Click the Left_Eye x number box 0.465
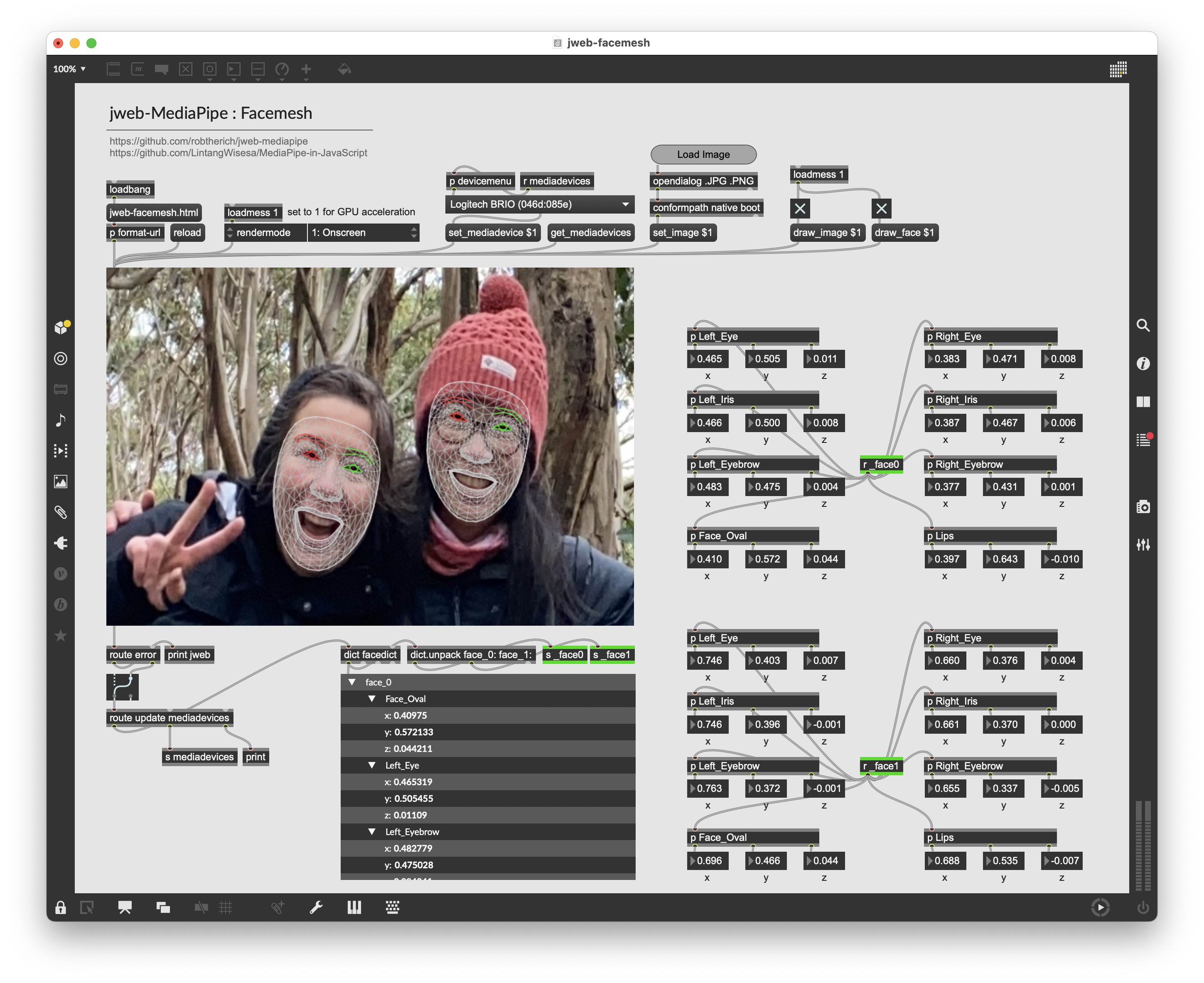The width and height of the screenshot is (1204, 983). (708, 359)
